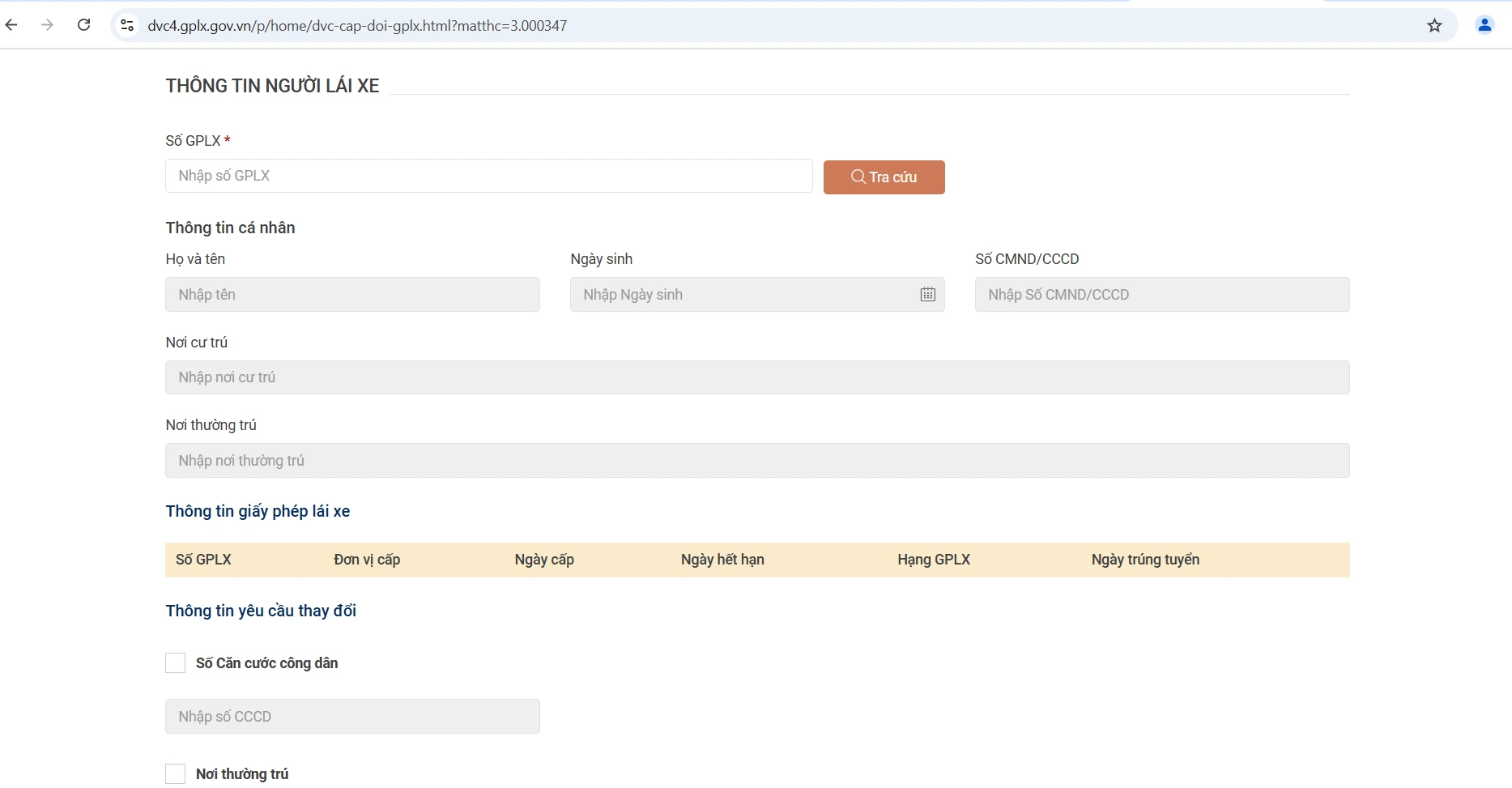Image resolution: width=1512 pixels, height=788 pixels.
Task: Click the Số GPLX required field label
Action: [x=198, y=141]
